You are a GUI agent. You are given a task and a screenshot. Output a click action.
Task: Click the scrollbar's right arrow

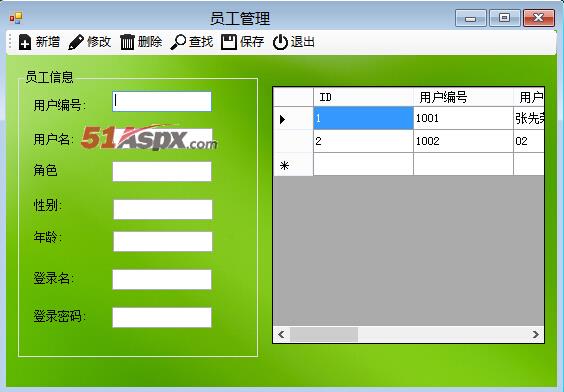(x=536, y=334)
